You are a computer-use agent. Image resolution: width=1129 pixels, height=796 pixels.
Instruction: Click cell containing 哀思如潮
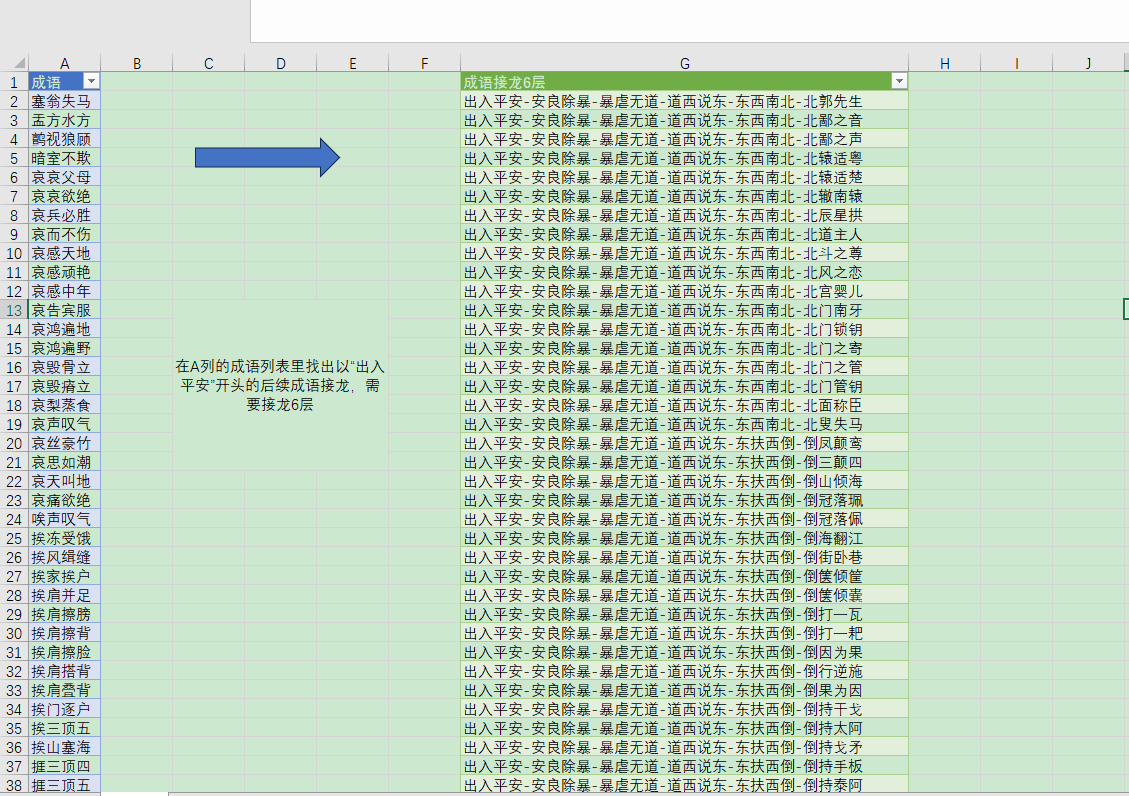coord(64,462)
